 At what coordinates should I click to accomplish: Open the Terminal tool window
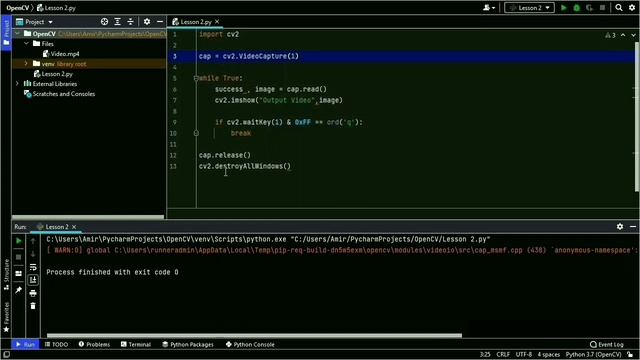click(136, 344)
